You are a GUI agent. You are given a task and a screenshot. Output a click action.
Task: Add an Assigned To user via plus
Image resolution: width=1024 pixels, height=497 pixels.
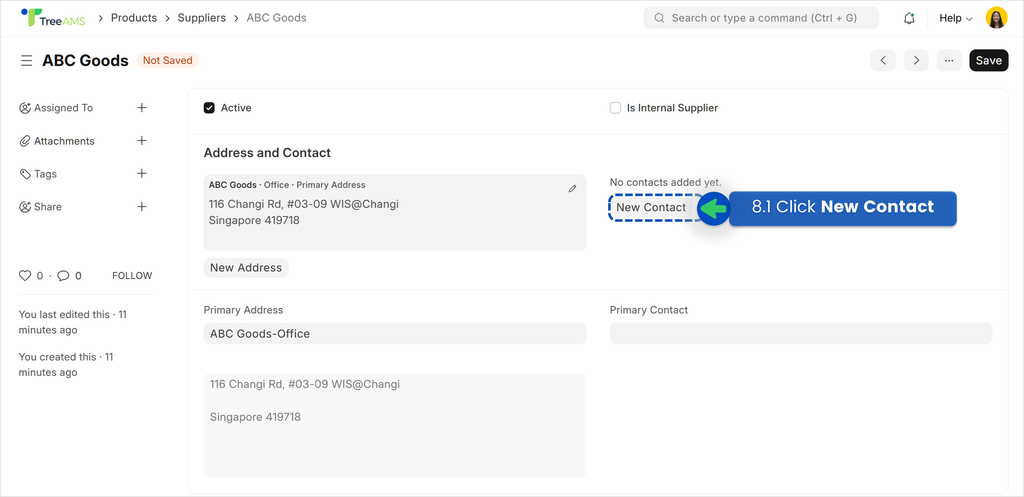[142, 108]
